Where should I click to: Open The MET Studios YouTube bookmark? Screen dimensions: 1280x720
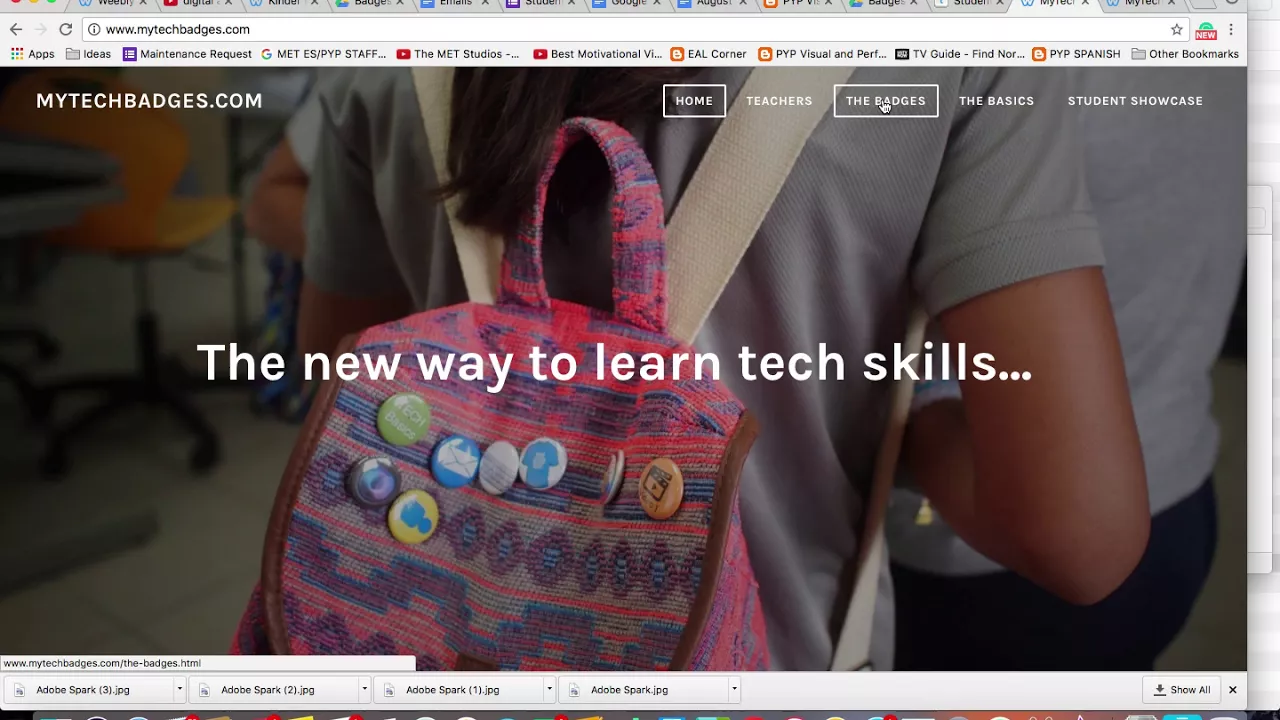(x=458, y=54)
